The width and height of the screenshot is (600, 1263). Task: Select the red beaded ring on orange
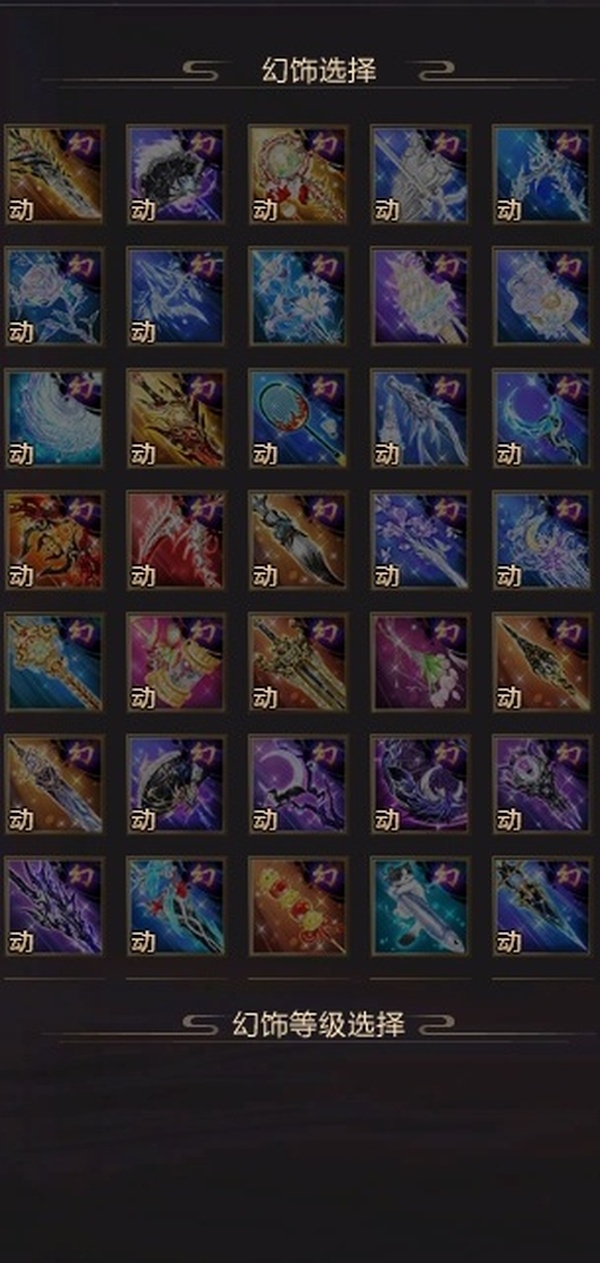[297, 174]
